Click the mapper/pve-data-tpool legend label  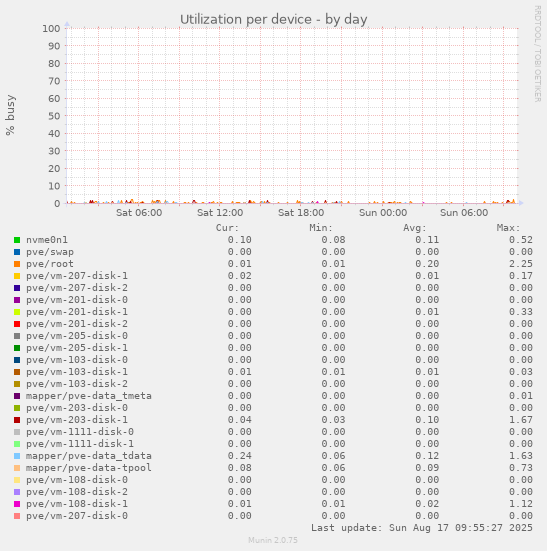[89, 468]
